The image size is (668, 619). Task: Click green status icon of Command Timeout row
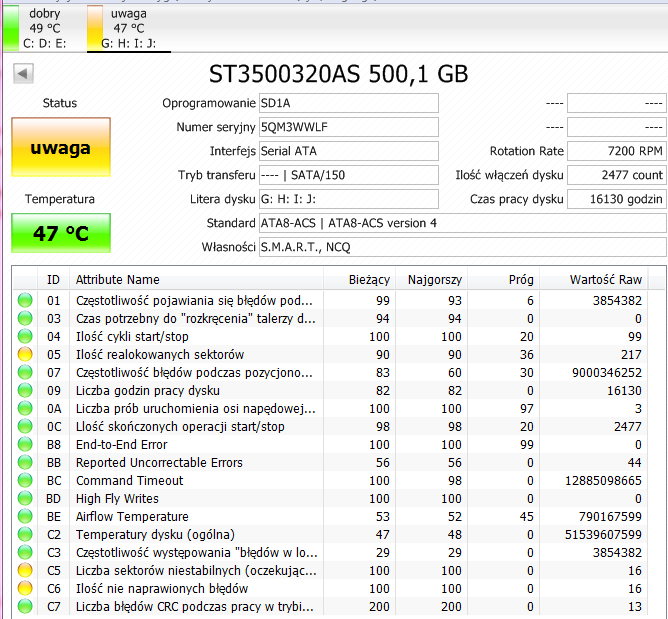25,480
